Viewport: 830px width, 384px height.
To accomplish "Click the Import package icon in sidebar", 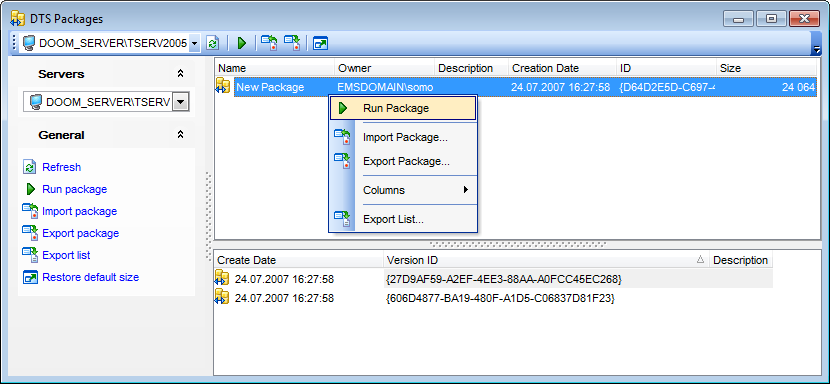I will (30, 211).
